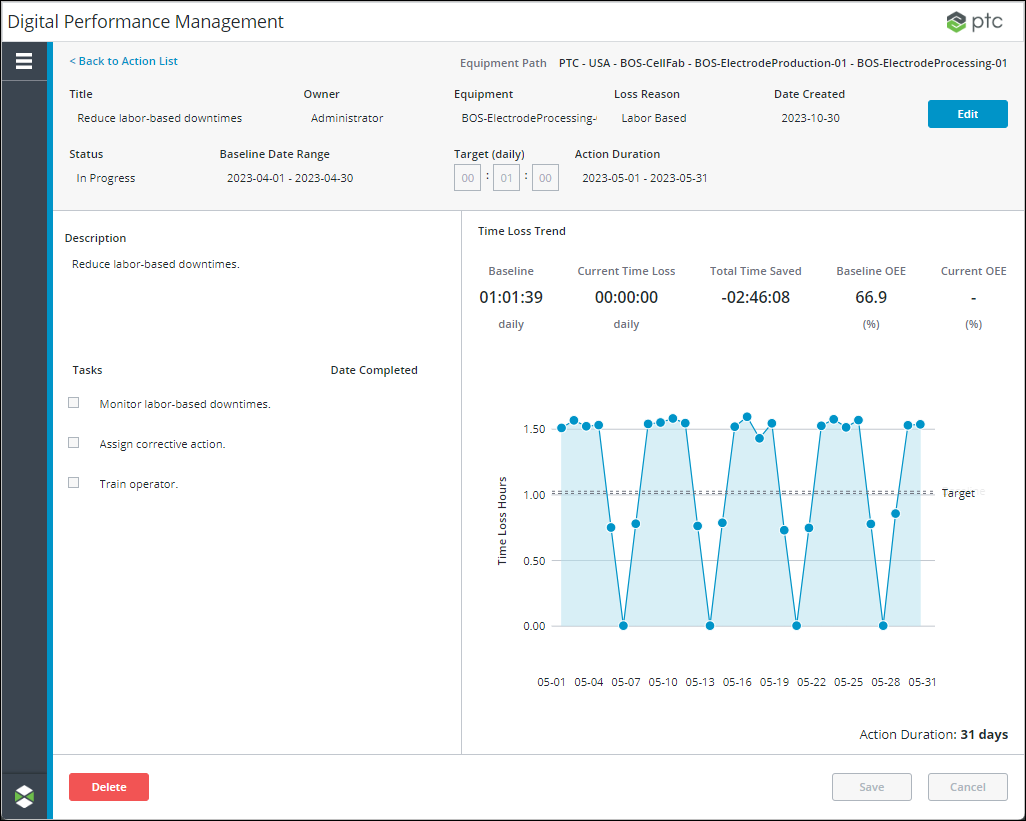Check the 'Train operator' task
Screen dimensions: 1026x821
coord(73,482)
